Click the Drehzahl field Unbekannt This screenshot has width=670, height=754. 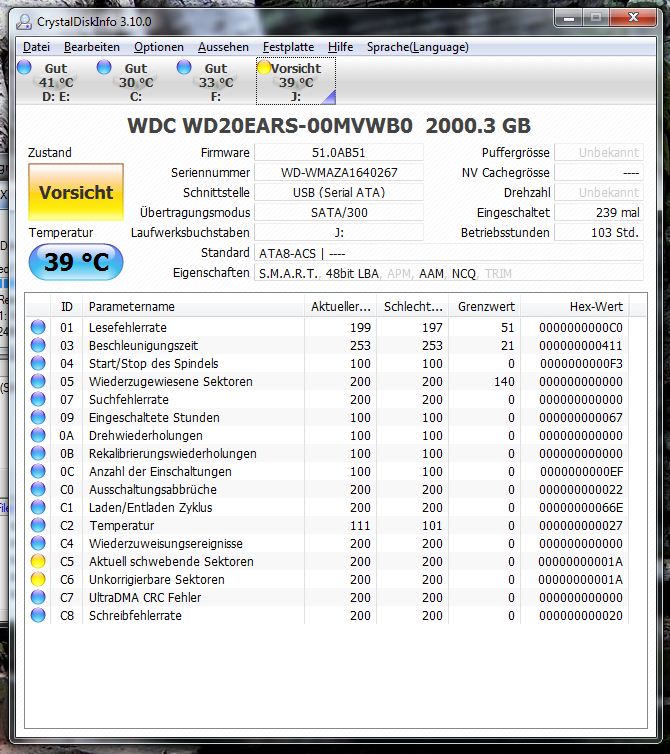599,193
